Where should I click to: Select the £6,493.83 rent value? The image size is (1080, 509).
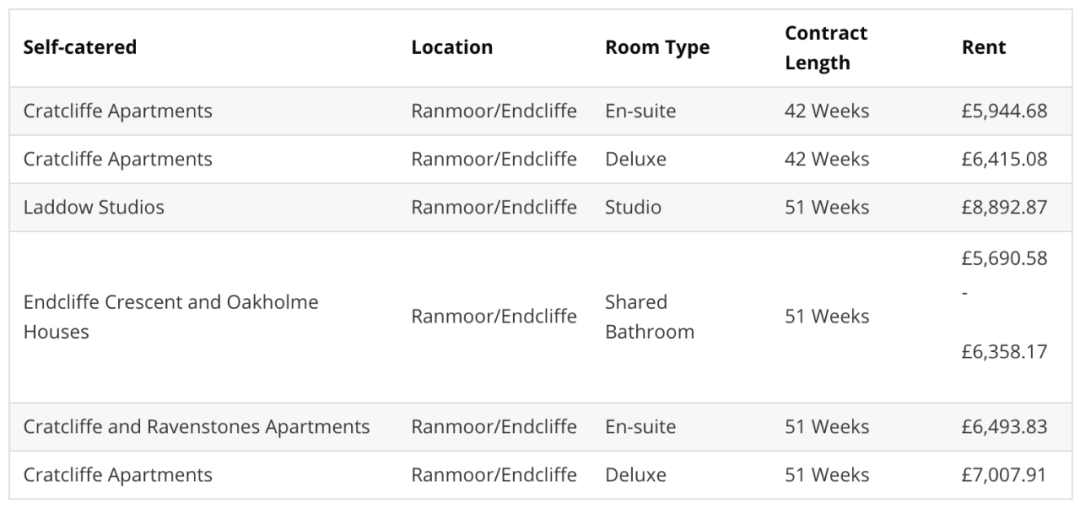tap(1004, 426)
